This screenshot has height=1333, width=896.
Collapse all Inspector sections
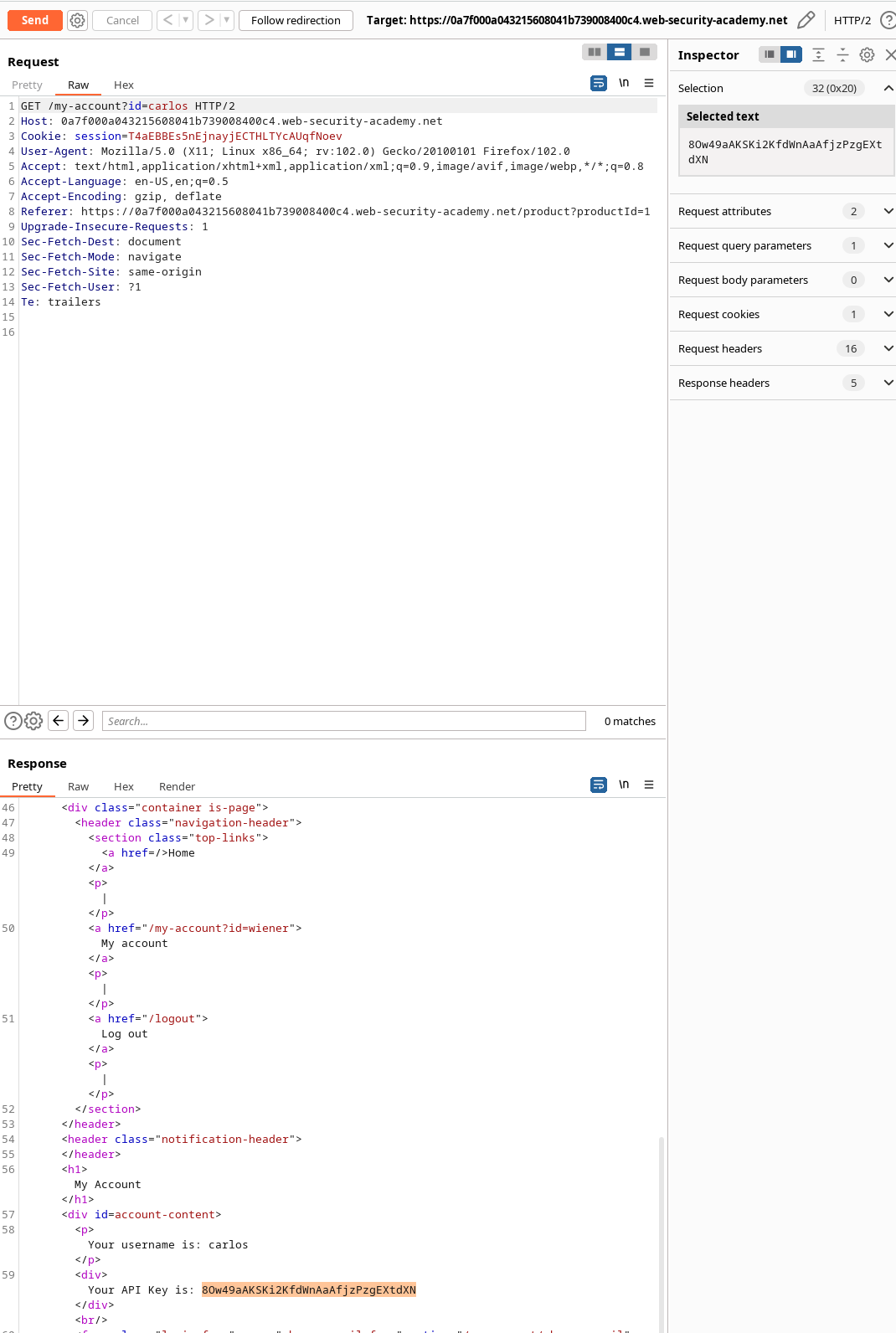pos(843,54)
